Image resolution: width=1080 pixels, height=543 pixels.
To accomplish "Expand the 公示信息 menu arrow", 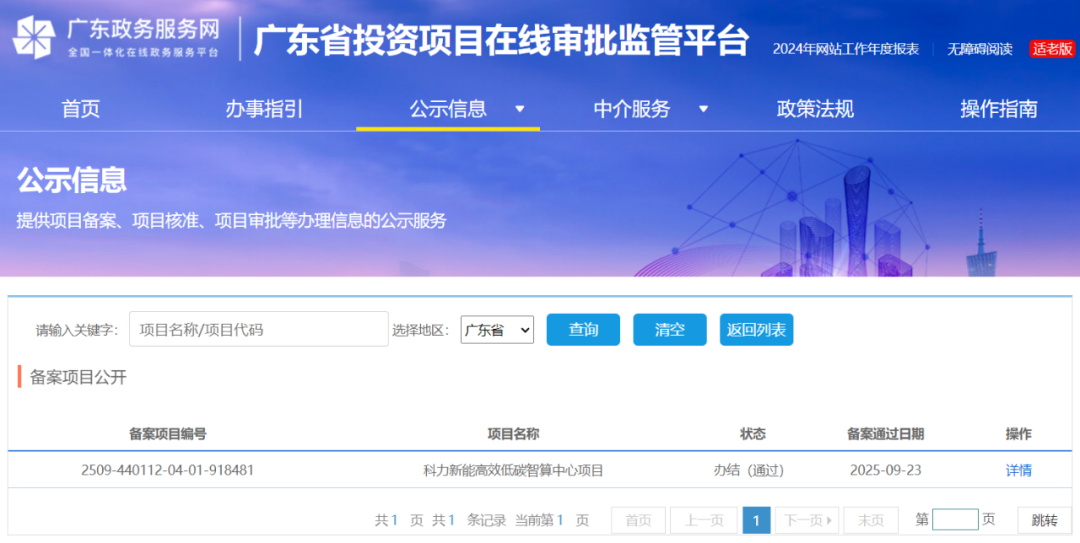I will coord(519,109).
